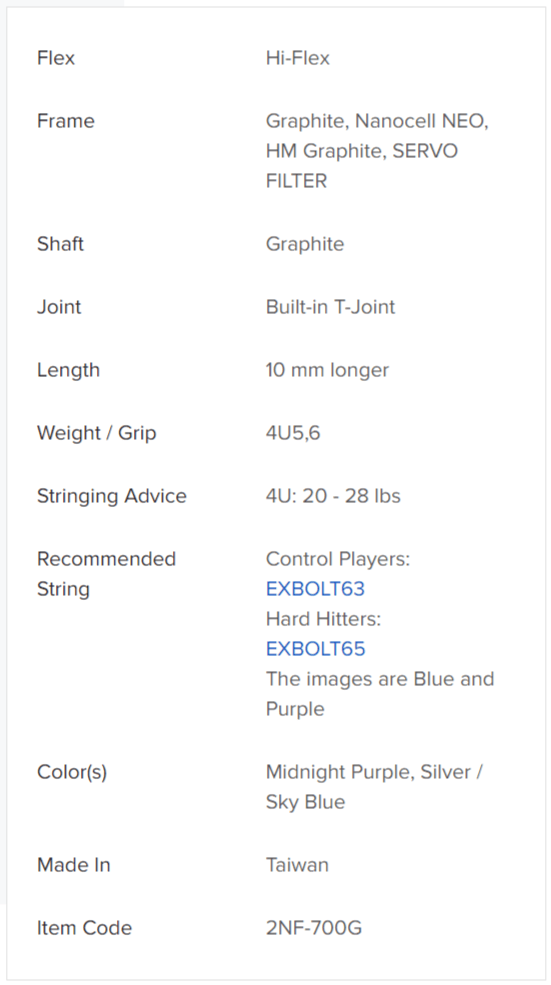This screenshot has height=985, width=551.
Task: Select the 2NF-700G item code
Action: coord(314,927)
